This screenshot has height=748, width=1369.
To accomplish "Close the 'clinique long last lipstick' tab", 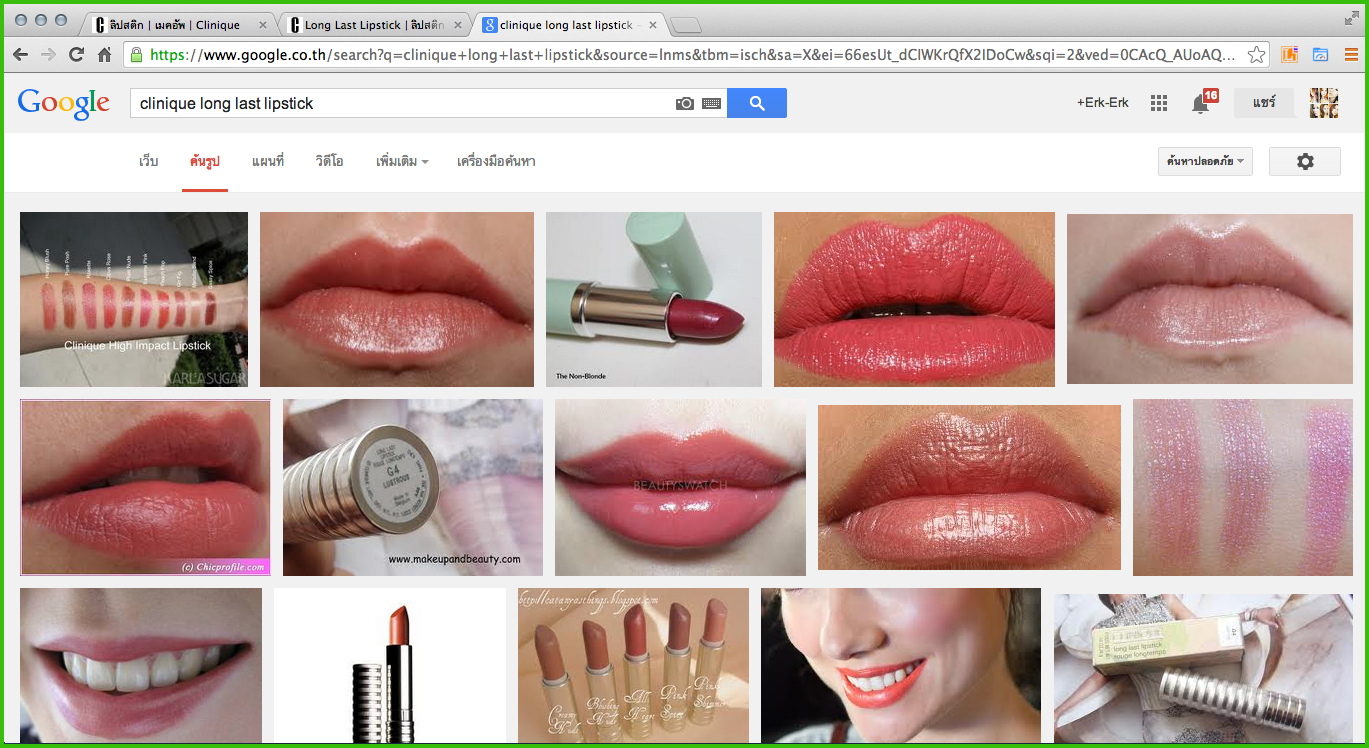I will click(x=651, y=25).
